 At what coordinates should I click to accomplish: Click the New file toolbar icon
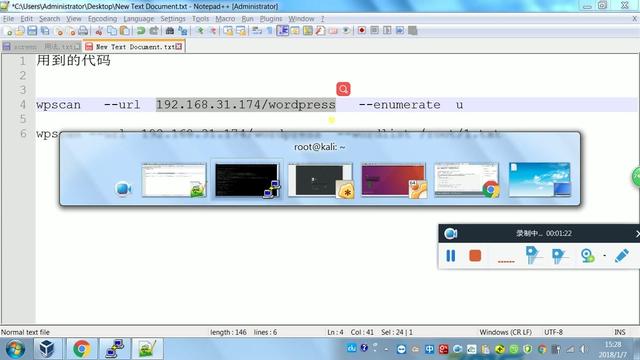(x=8, y=31)
